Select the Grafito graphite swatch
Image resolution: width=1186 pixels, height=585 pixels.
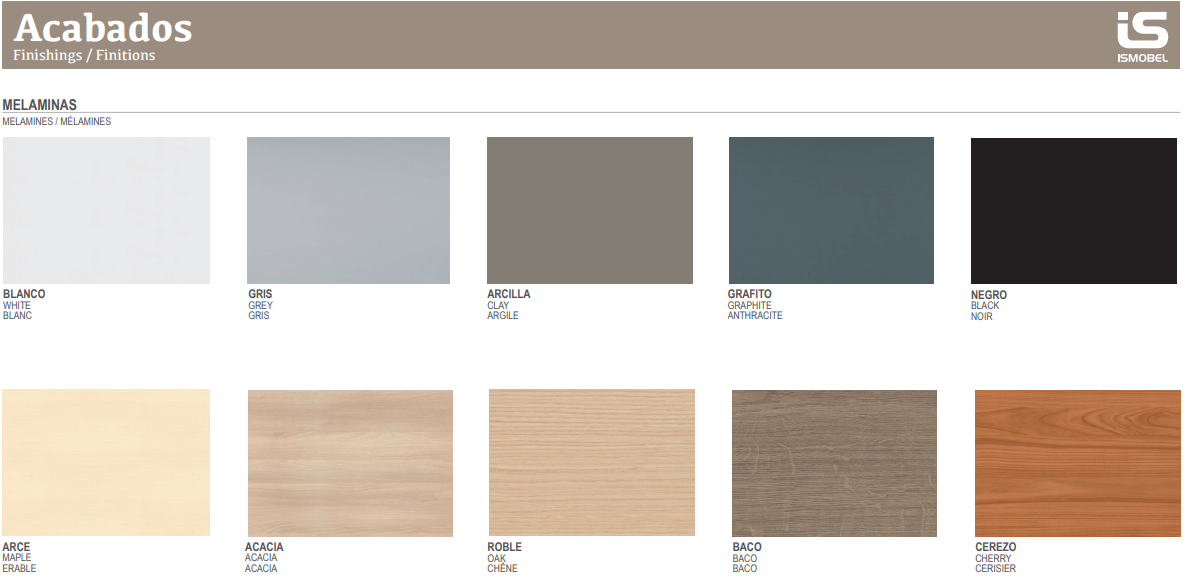(831, 210)
